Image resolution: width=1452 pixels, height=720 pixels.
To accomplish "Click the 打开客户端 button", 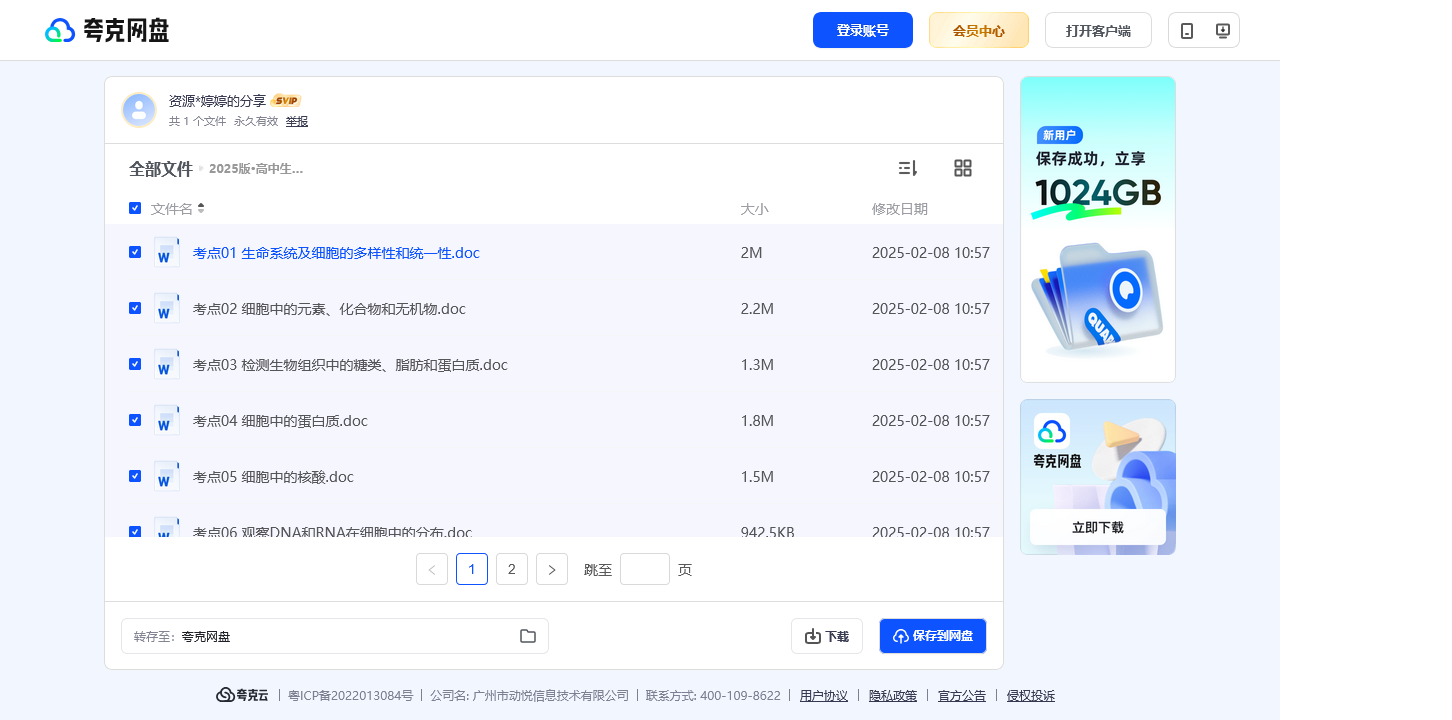I will pyautogui.click(x=1098, y=30).
